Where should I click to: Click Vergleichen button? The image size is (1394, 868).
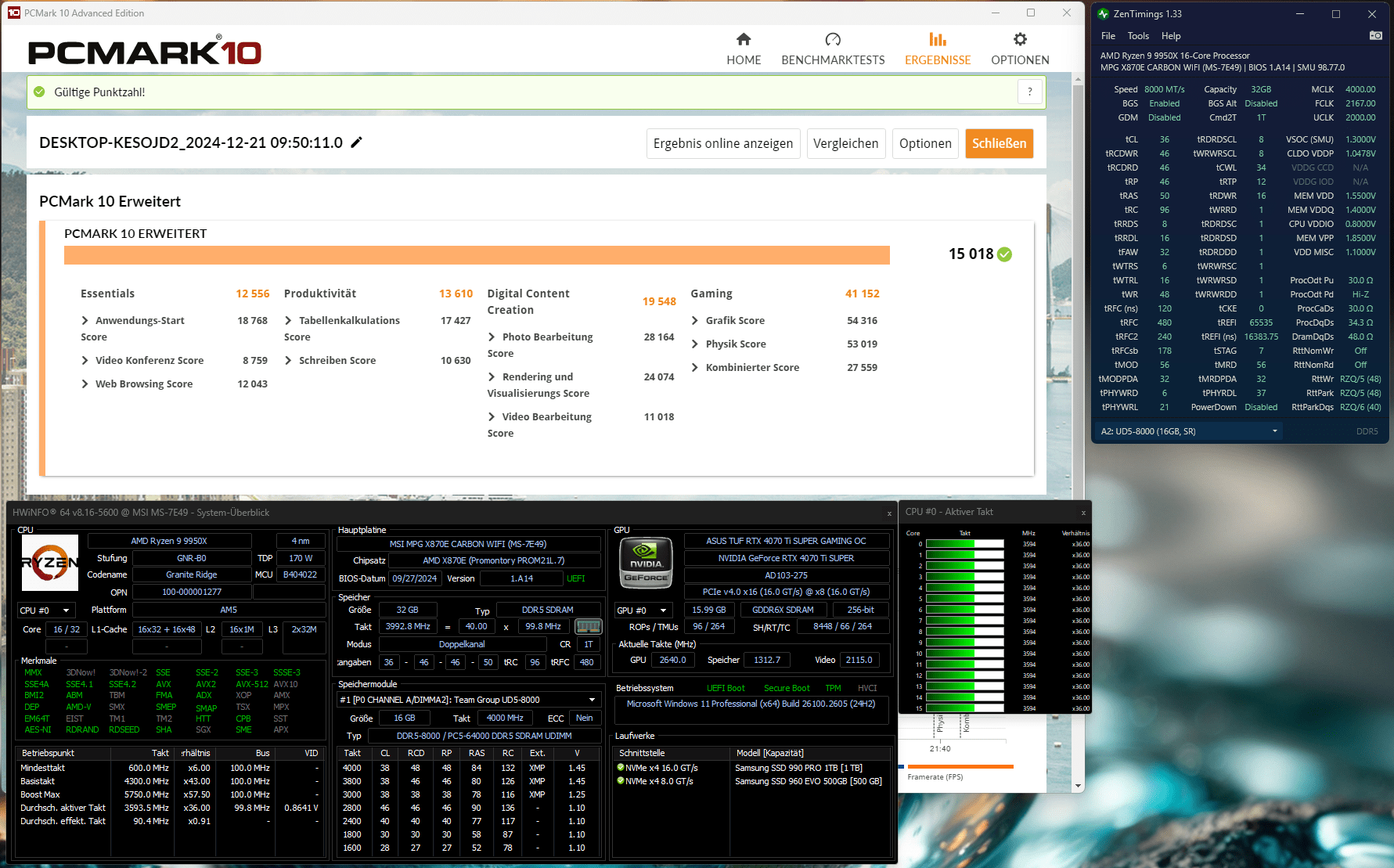pyautogui.click(x=846, y=143)
